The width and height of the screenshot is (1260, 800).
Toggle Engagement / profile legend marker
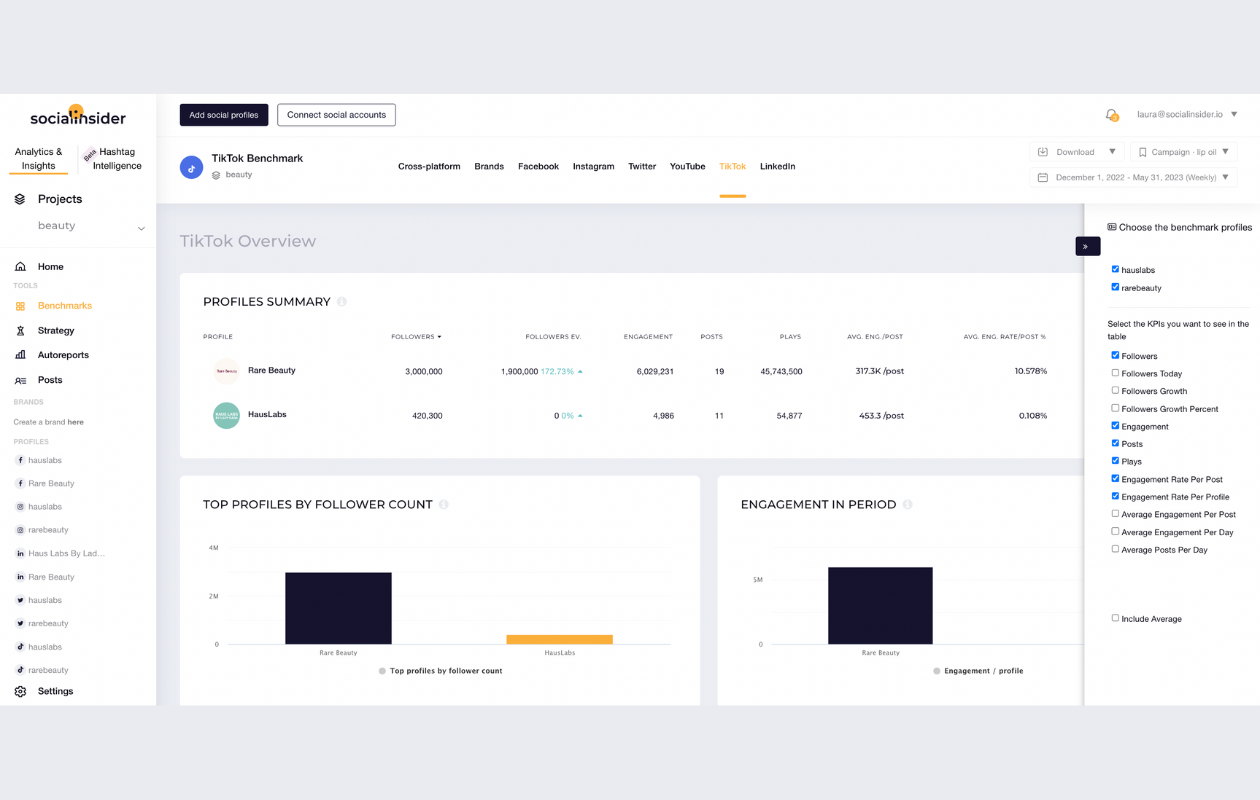(937, 671)
